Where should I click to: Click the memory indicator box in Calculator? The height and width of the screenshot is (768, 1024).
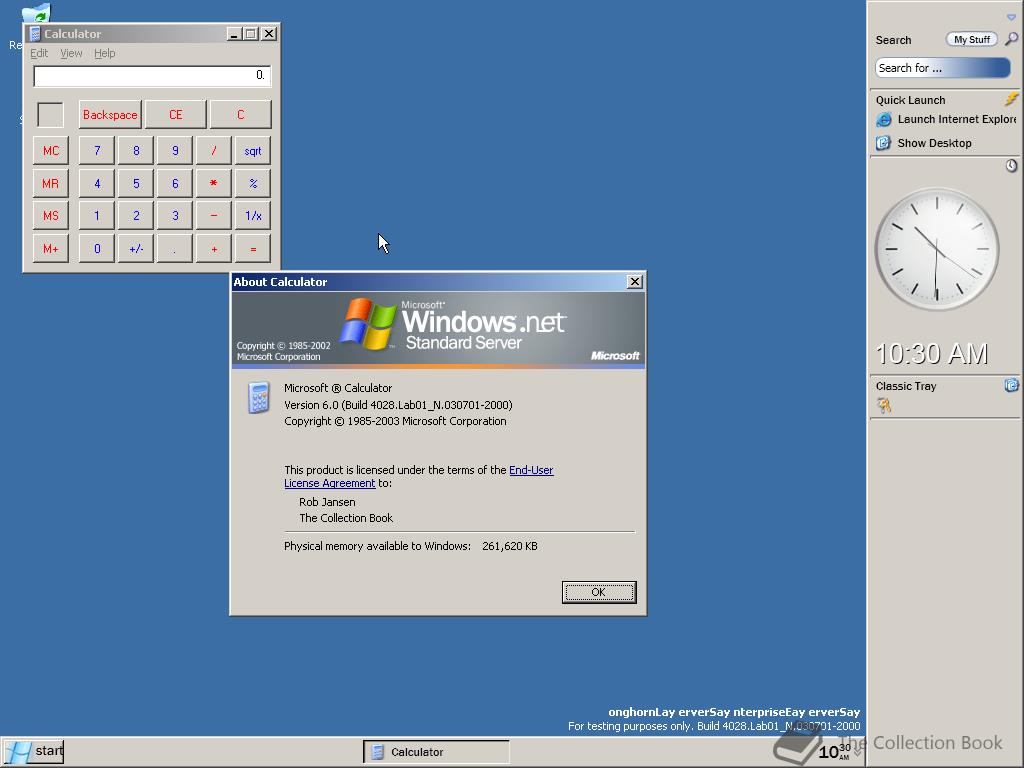tap(50, 115)
